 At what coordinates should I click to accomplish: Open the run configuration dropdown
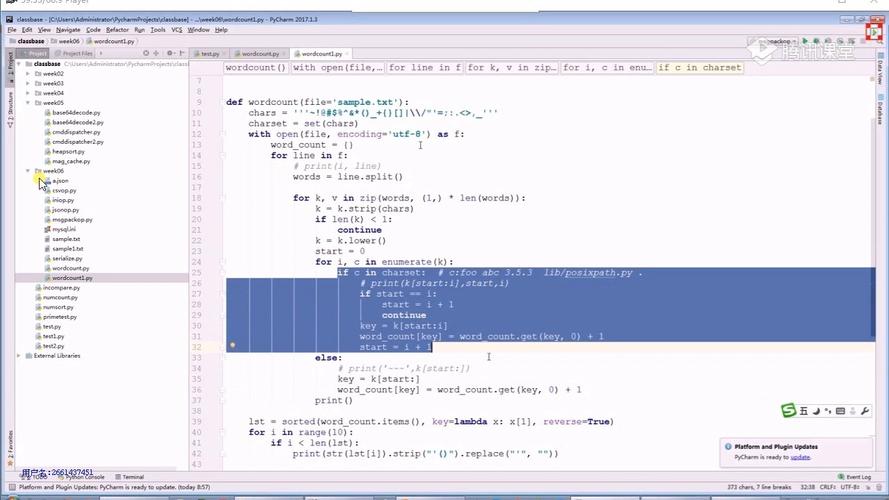[x=775, y=41]
